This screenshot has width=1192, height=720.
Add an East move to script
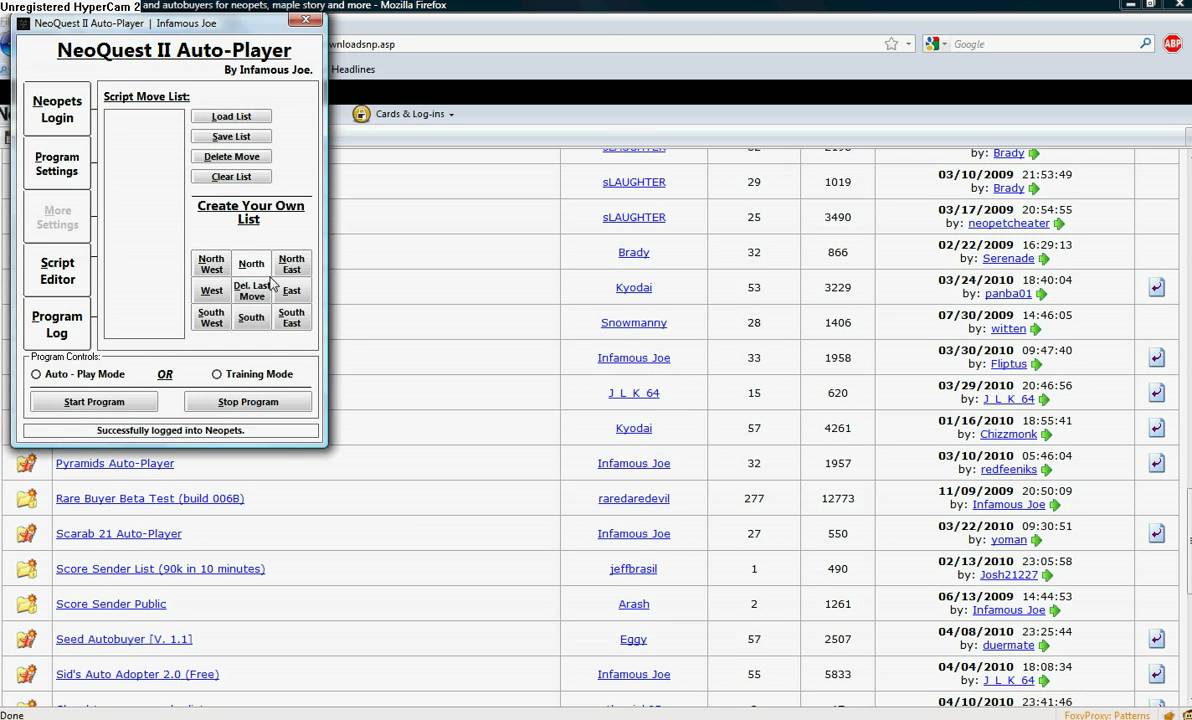(x=292, y=290)
